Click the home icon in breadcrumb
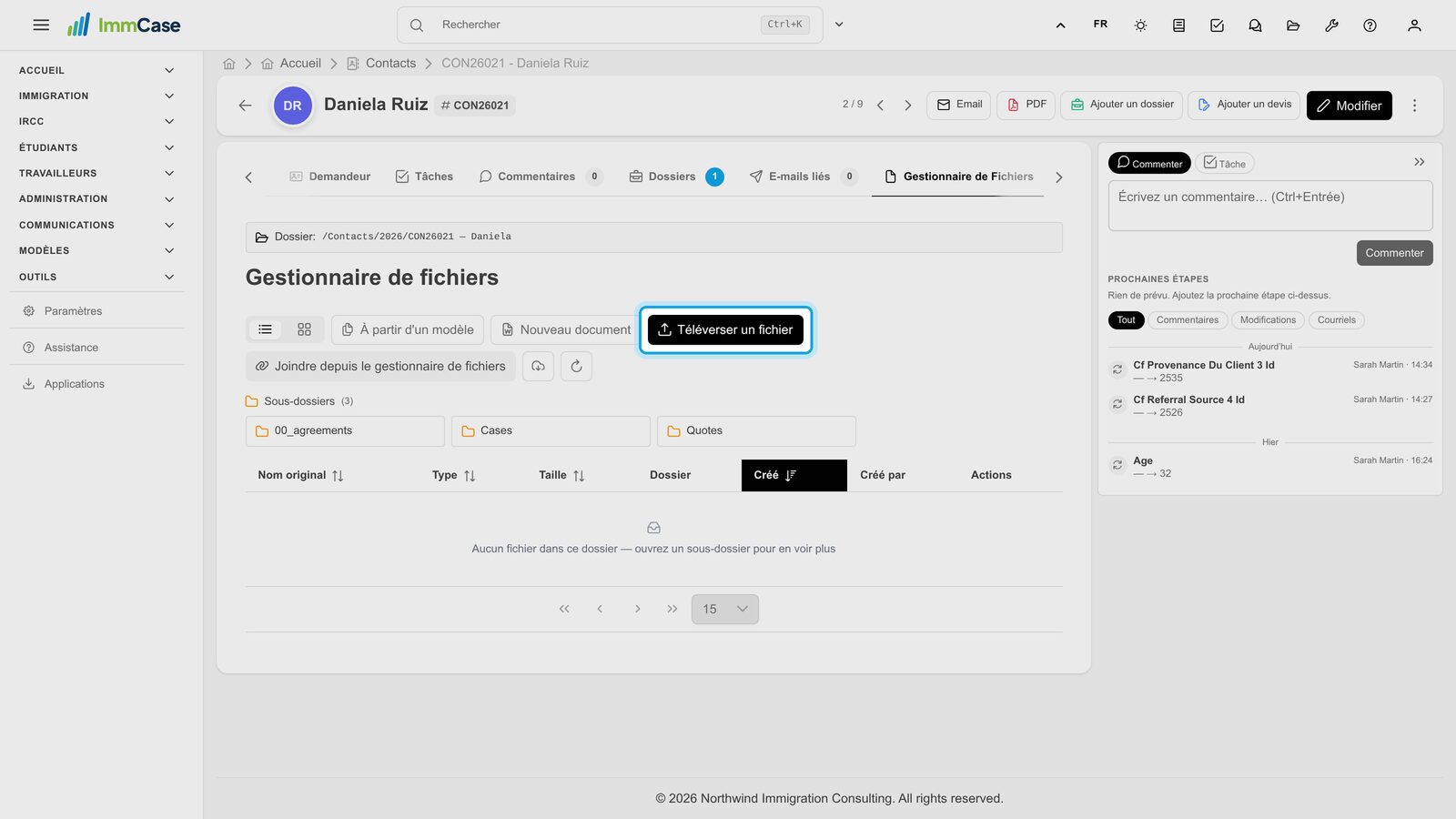The width and height of the screenshot is (1456, 819). pyautogui.click(x=229, y=64)
